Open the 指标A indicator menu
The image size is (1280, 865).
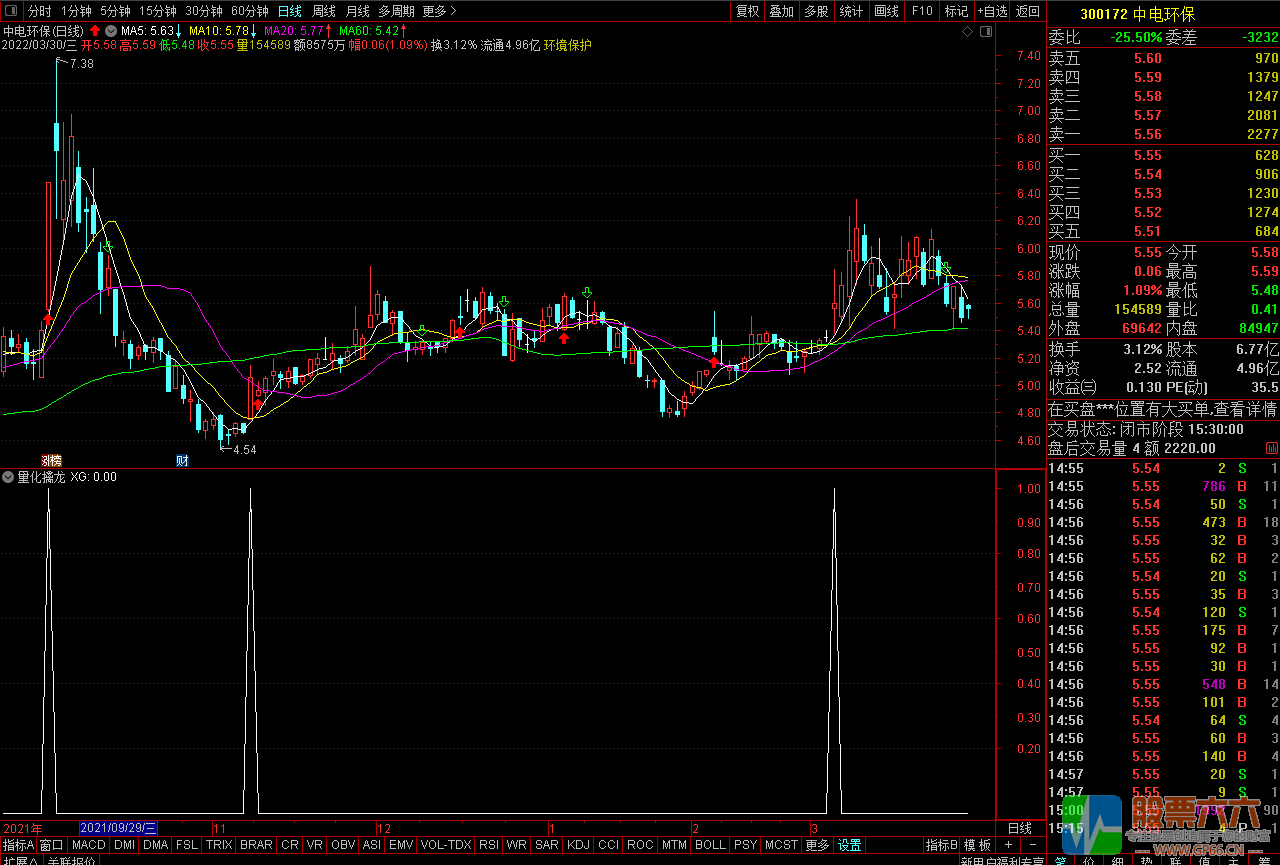(18, 845)
